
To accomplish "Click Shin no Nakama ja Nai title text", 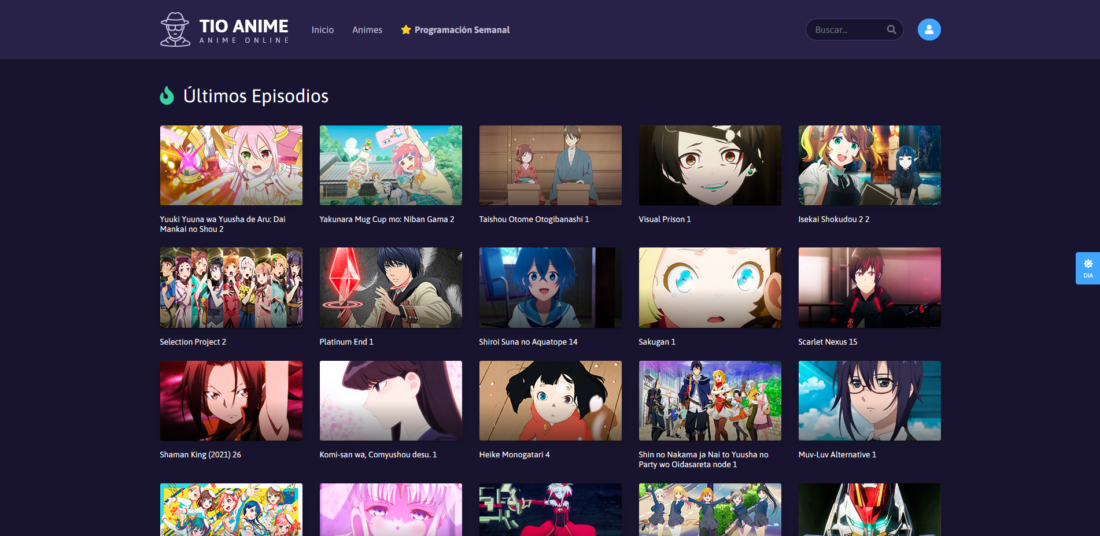I will [704, 460].
